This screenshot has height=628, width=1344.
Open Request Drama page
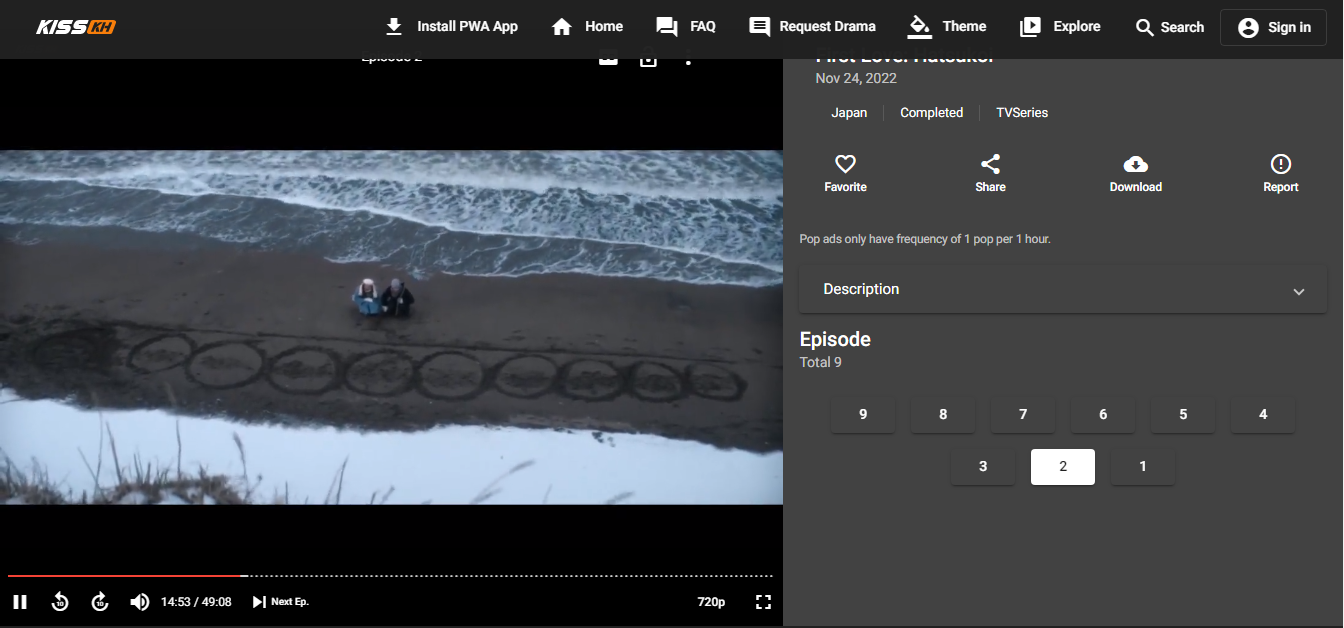812,27
